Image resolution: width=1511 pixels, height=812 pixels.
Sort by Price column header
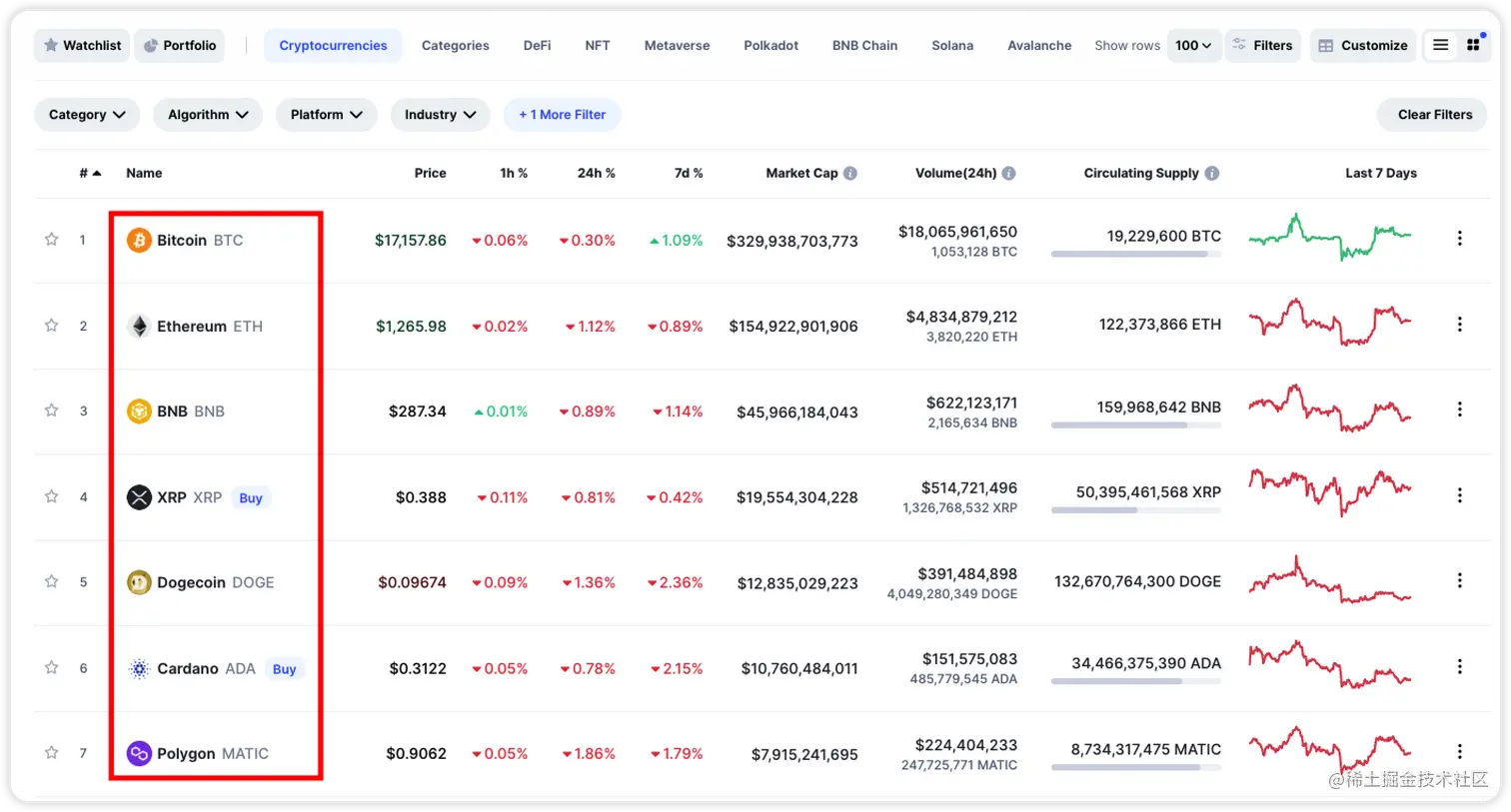pyautogui.click(x=431, y=173)
